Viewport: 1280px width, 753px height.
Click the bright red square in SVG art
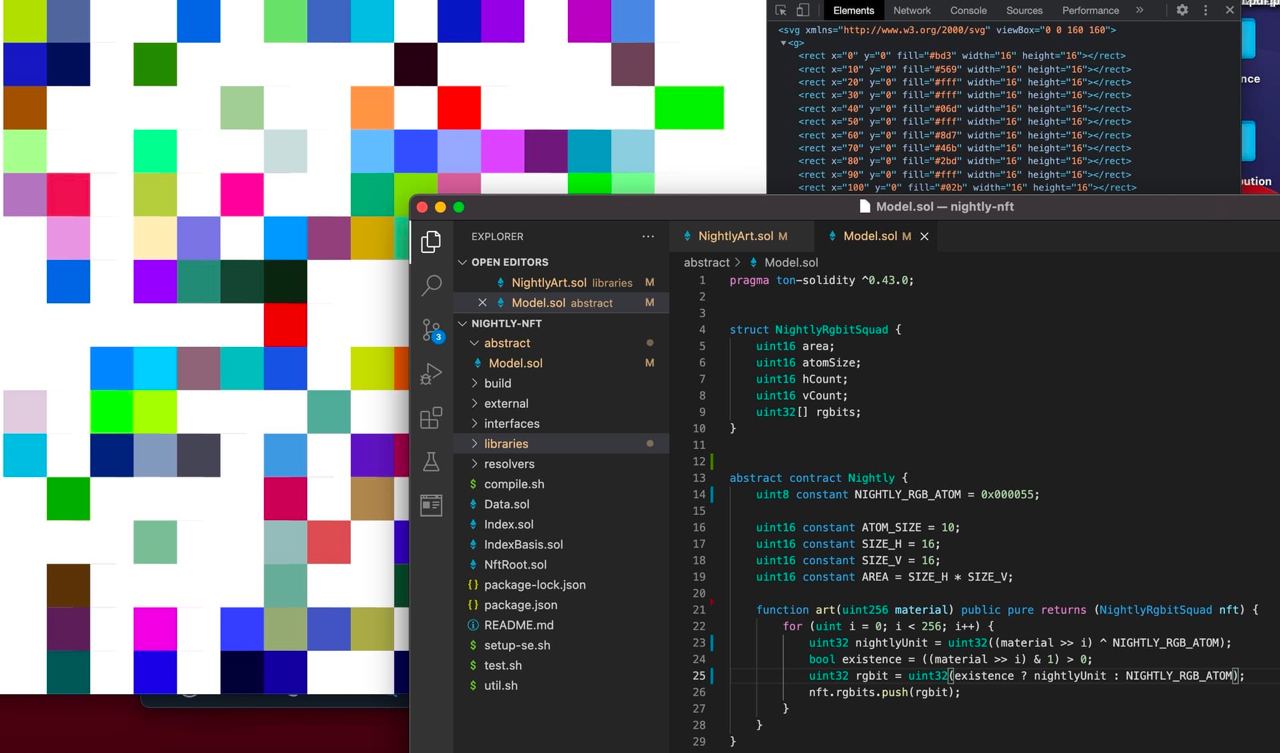[459, 108]
